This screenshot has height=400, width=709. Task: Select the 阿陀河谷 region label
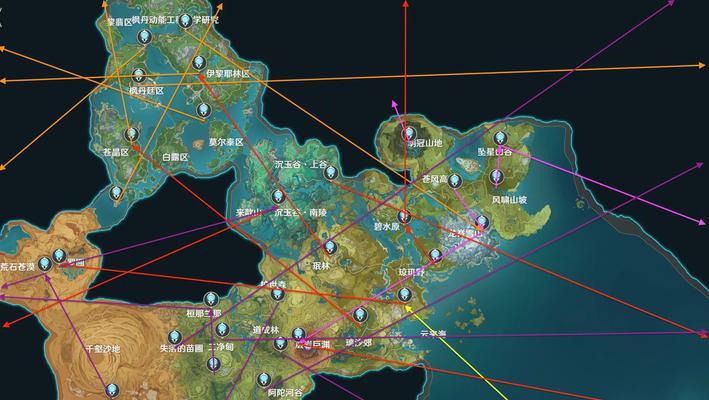pyautogui.click(x=285, y=393)
